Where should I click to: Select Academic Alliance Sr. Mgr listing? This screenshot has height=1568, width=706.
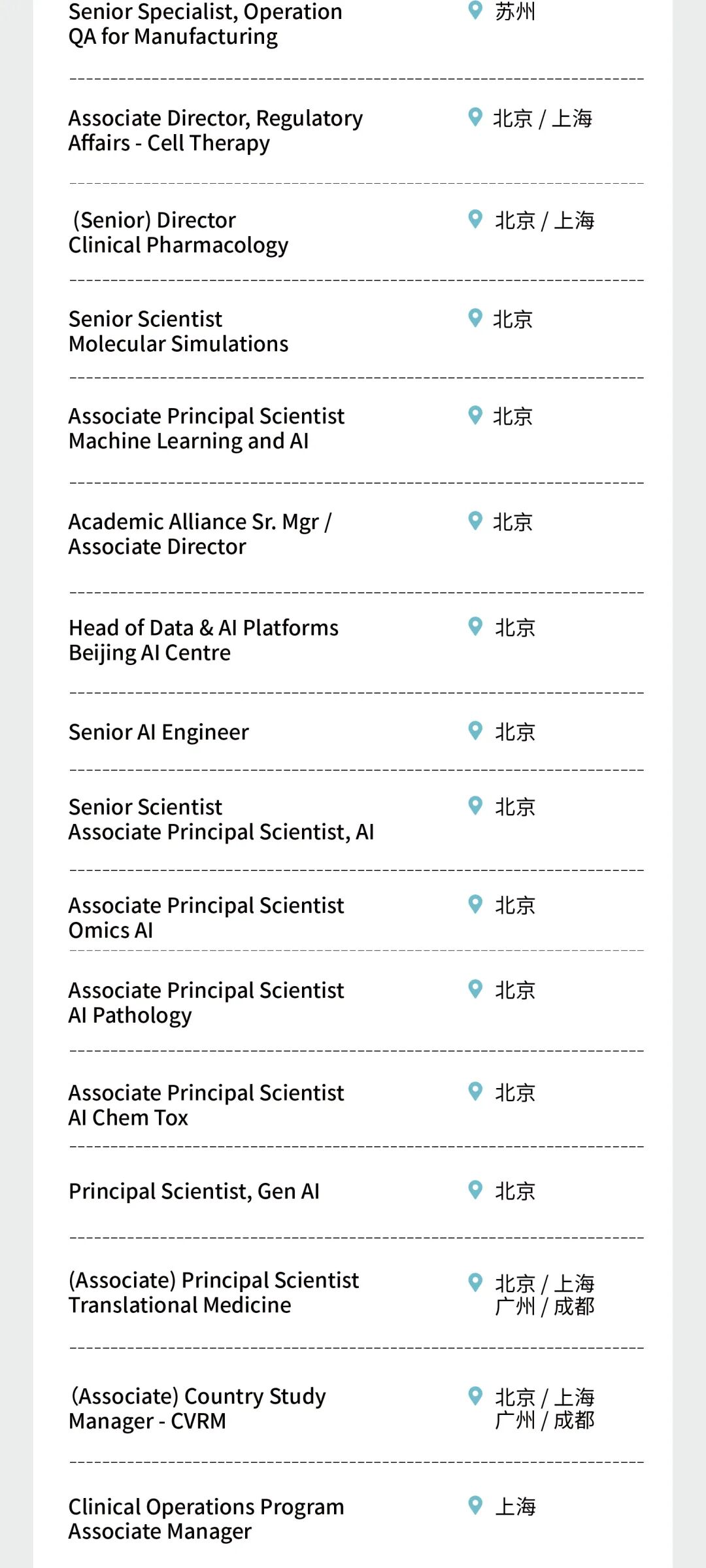coord(200,534)
